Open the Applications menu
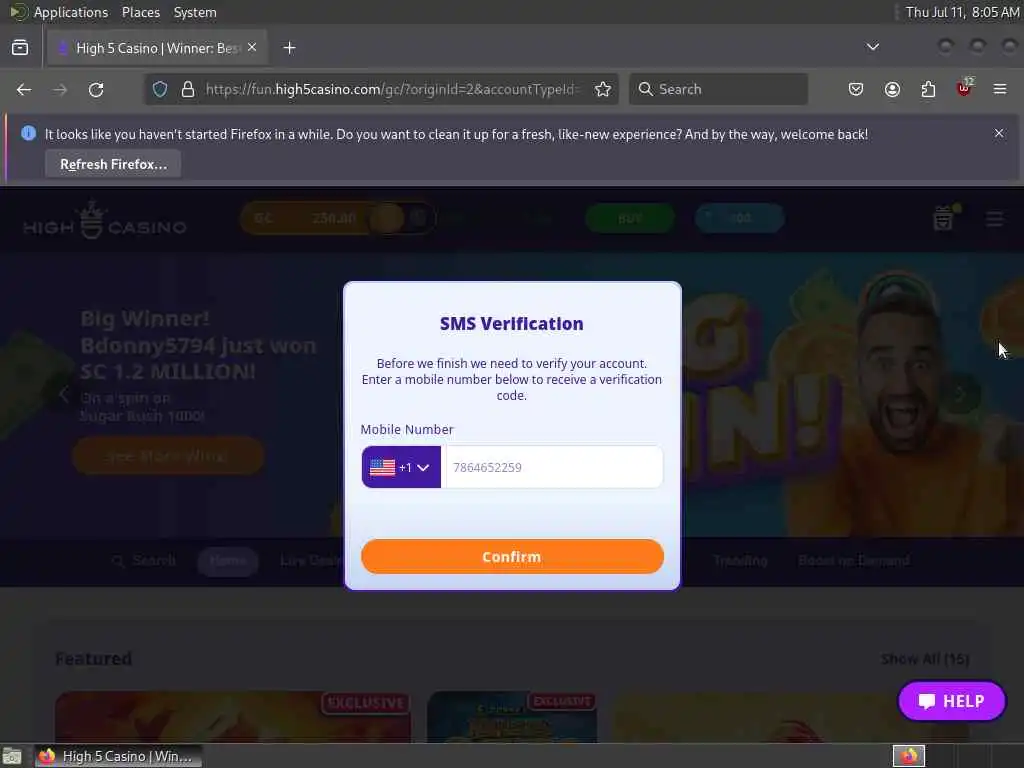1024x768 pixels. pos(71,12)
